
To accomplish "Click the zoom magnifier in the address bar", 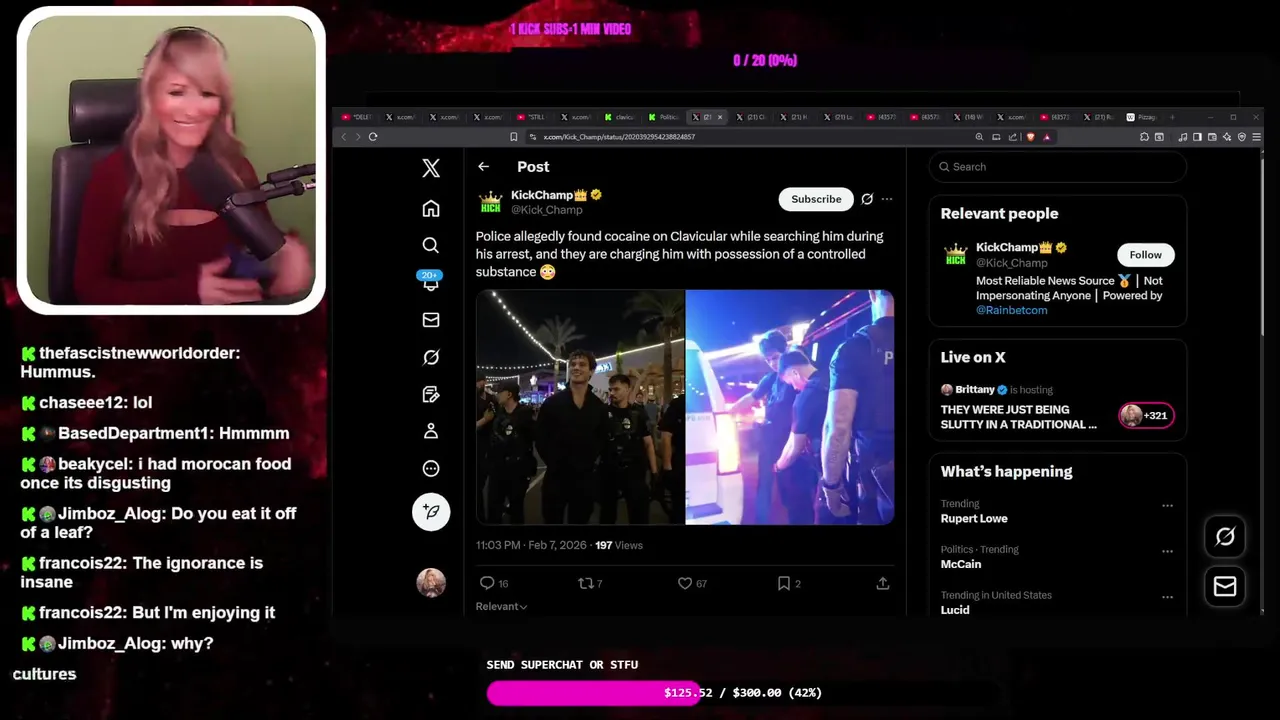I will point(979,137).
